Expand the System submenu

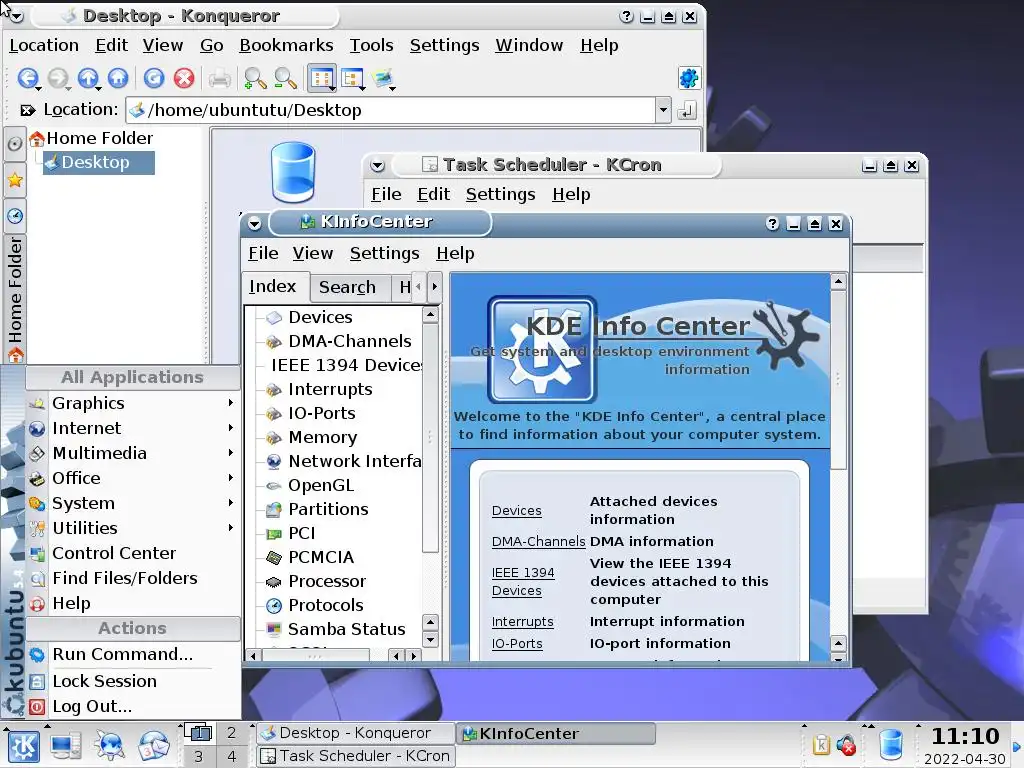(x=133, y=504)
